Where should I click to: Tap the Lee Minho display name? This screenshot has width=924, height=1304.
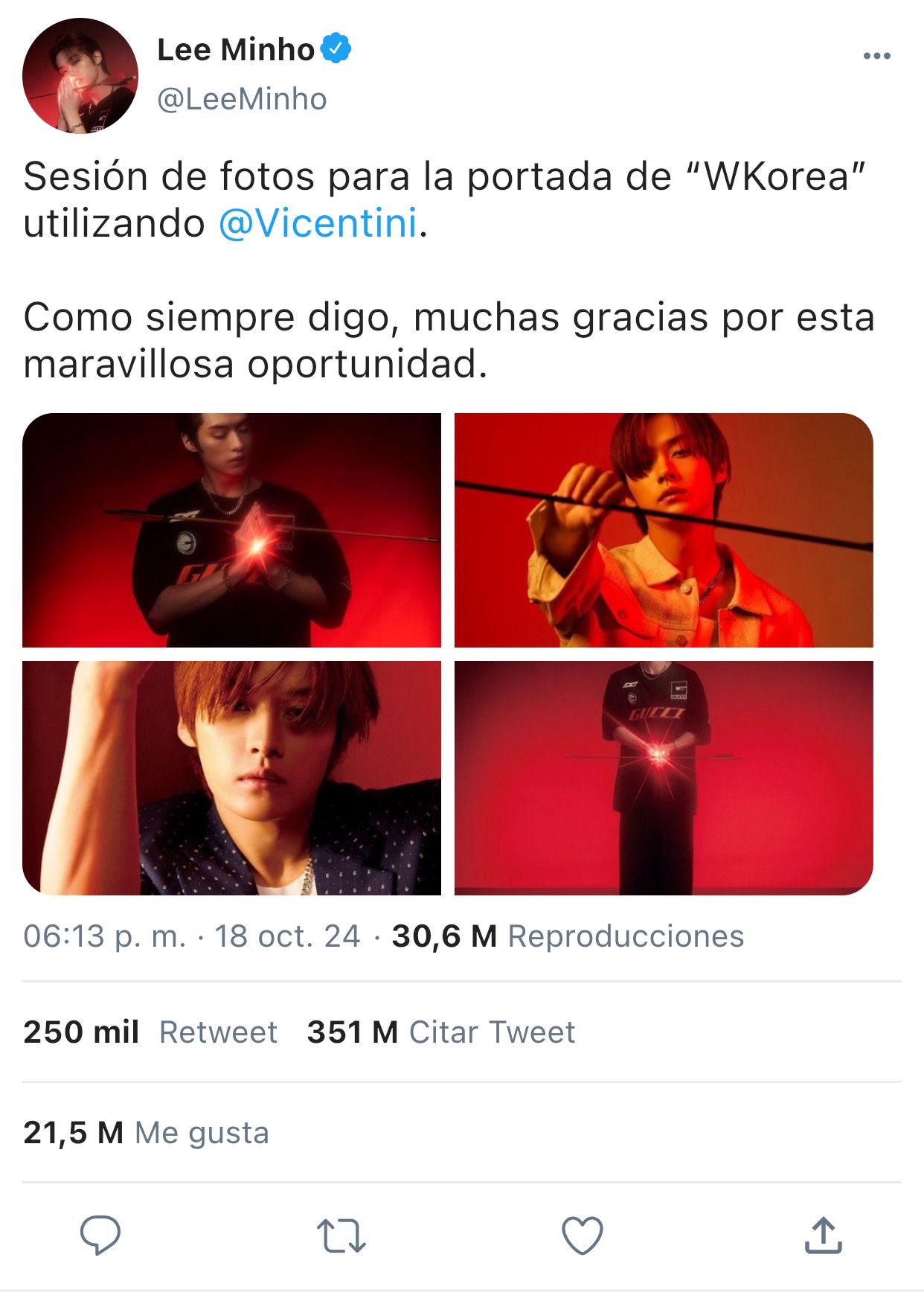(x=236, y=49)
